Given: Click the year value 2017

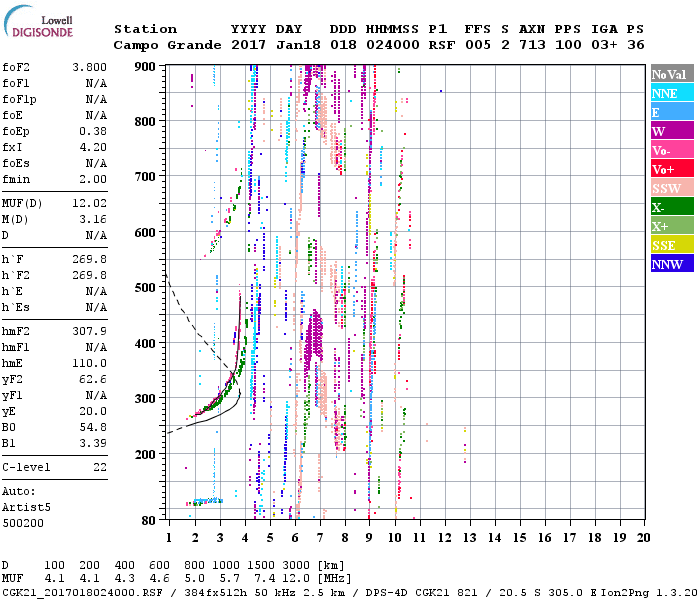Looking at the screenshot, I should click(x=248, y=45).
